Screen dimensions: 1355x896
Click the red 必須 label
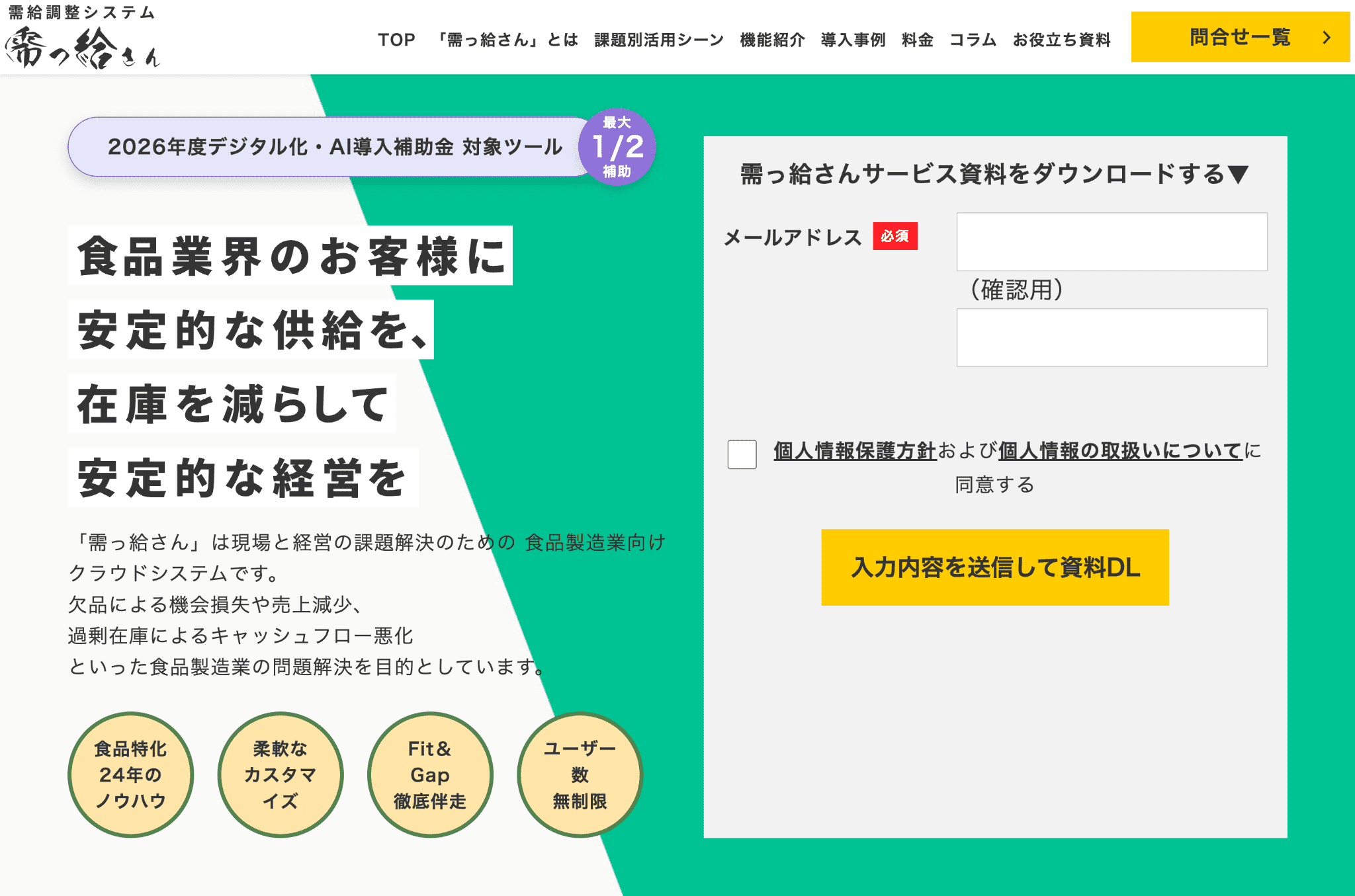point(895,236)
